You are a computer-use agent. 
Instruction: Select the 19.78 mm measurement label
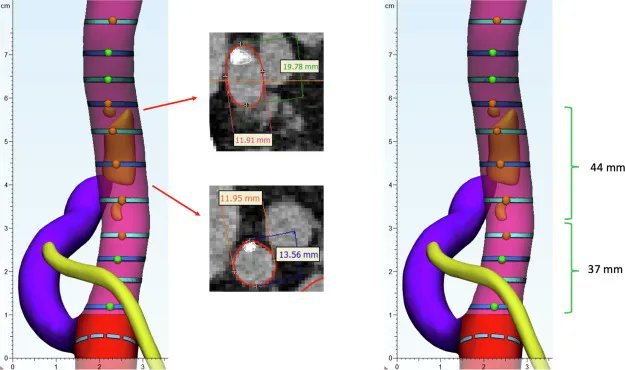tap(300, 67)
